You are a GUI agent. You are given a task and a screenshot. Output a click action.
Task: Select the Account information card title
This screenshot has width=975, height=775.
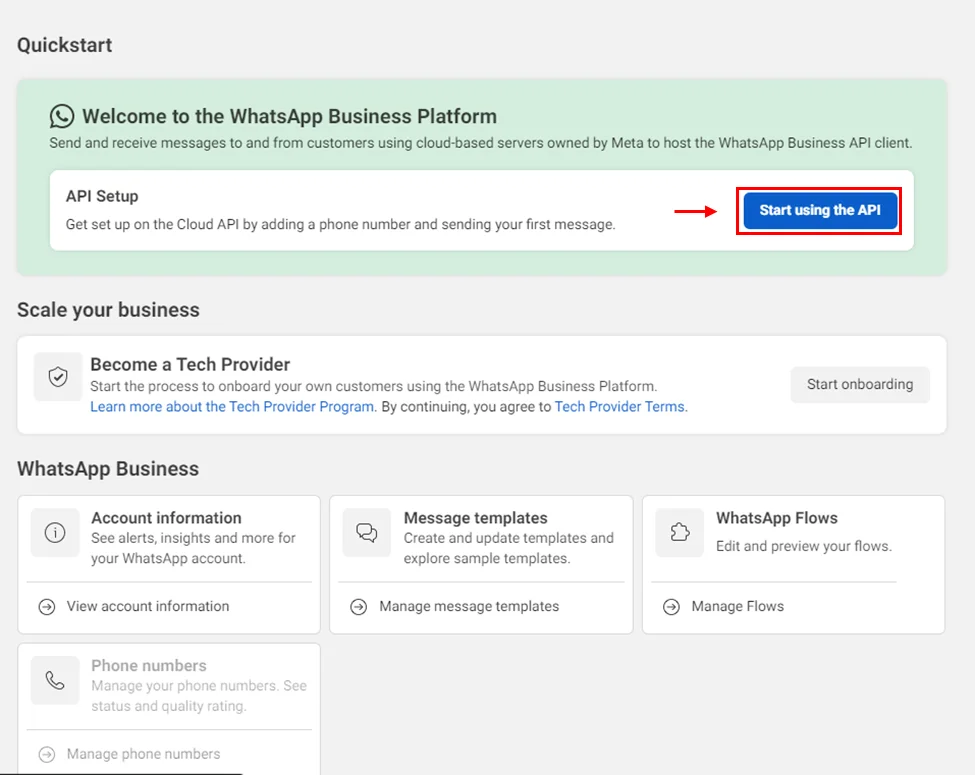pyautogui.click(x=167, y=518)
